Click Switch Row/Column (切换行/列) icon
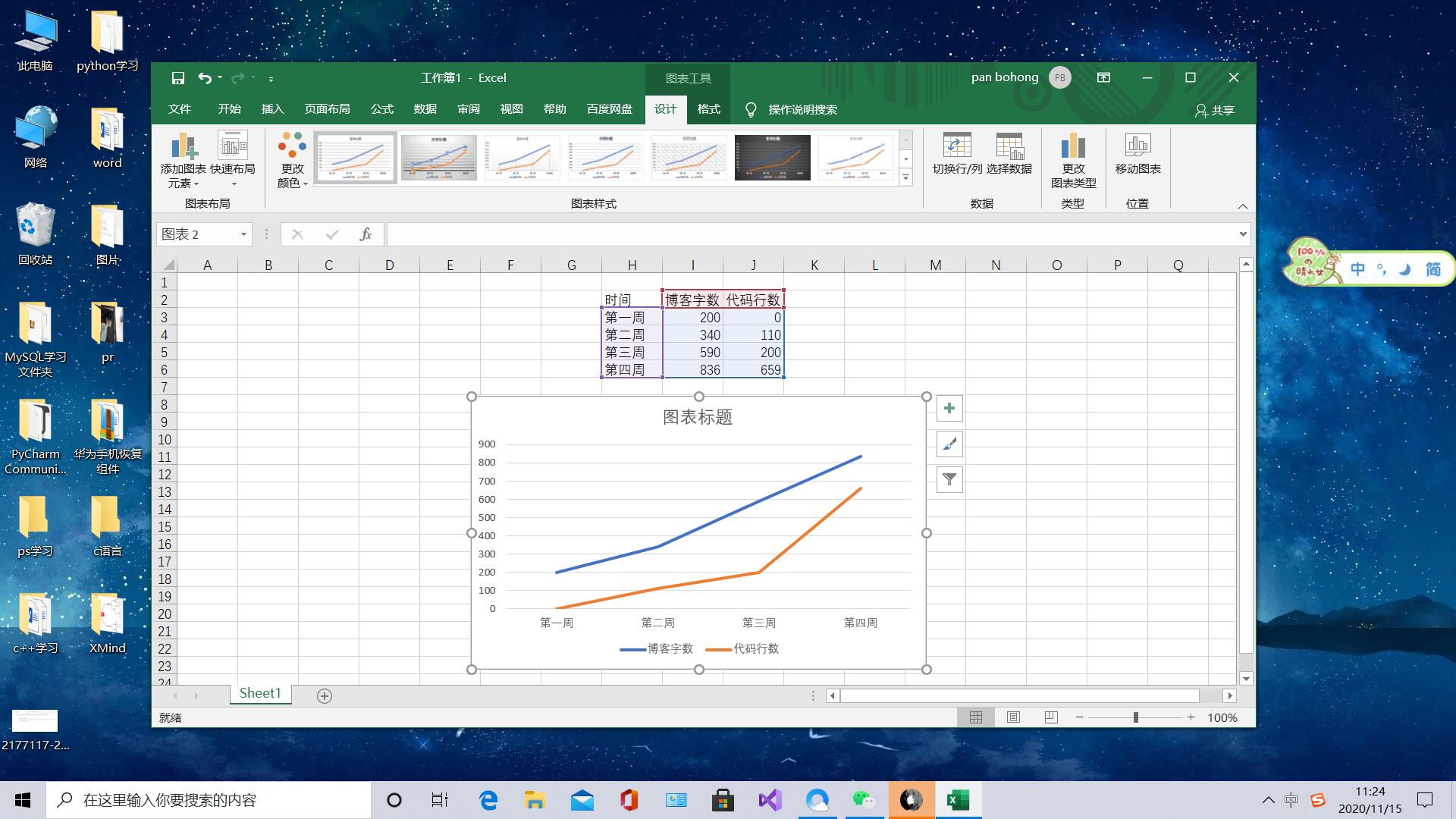Viewport: 1456px width, 819px height. [956, 146]
